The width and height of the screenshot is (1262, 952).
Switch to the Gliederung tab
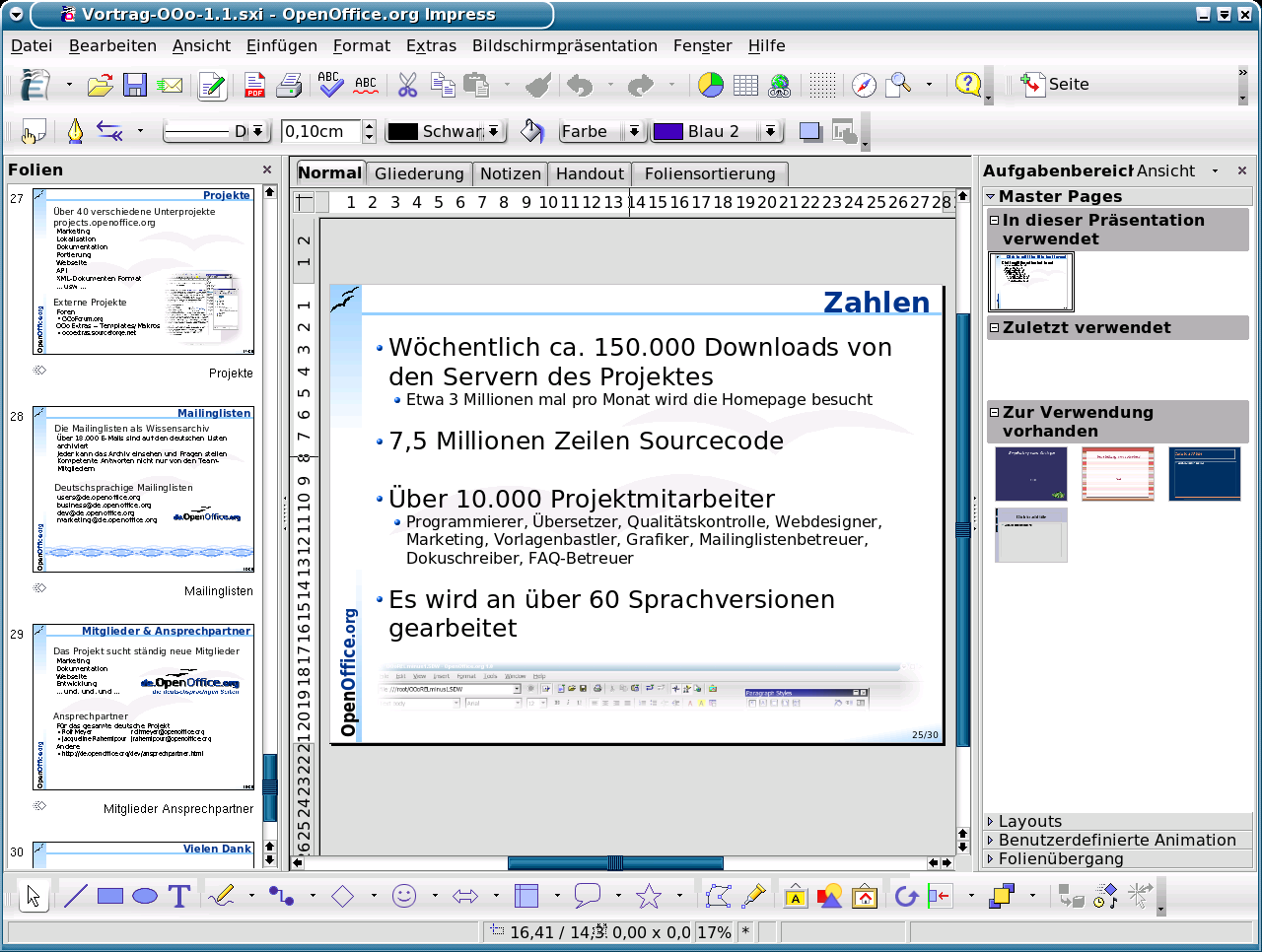419,173
